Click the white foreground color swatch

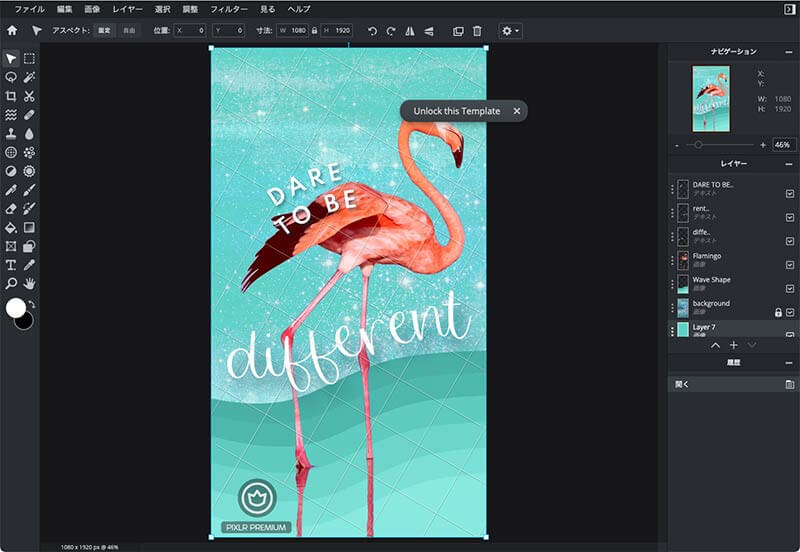[x=15, y=308]
